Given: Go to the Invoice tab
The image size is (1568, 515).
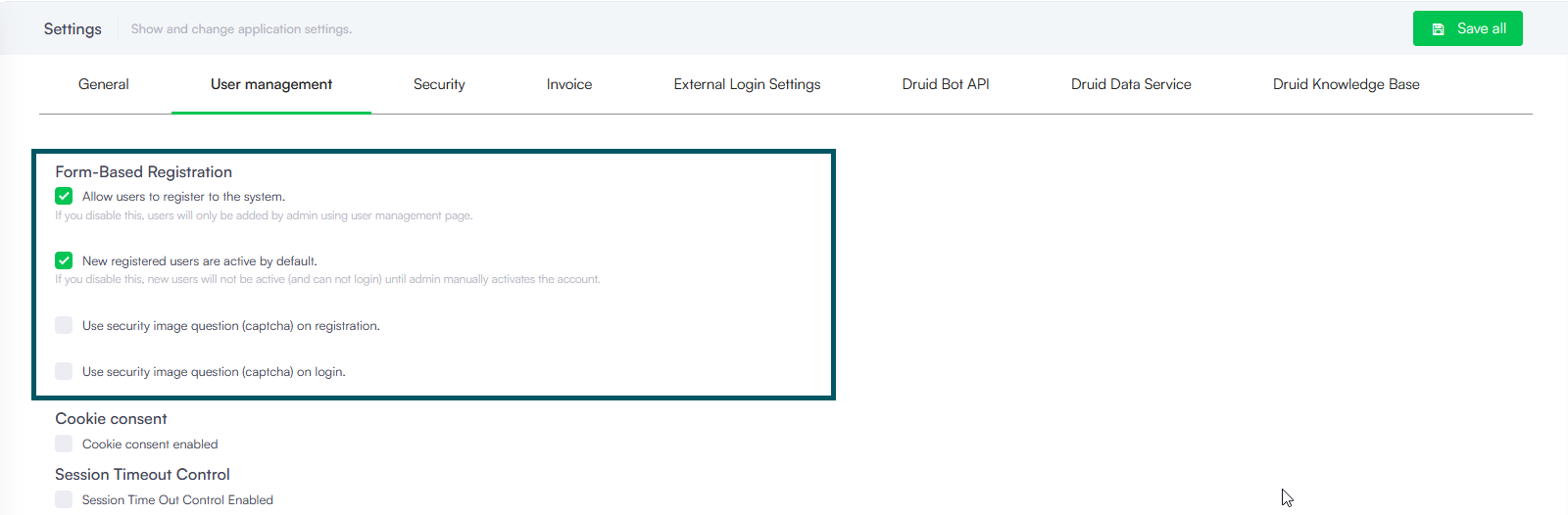Looking at the screenshot, I should 569,84.
